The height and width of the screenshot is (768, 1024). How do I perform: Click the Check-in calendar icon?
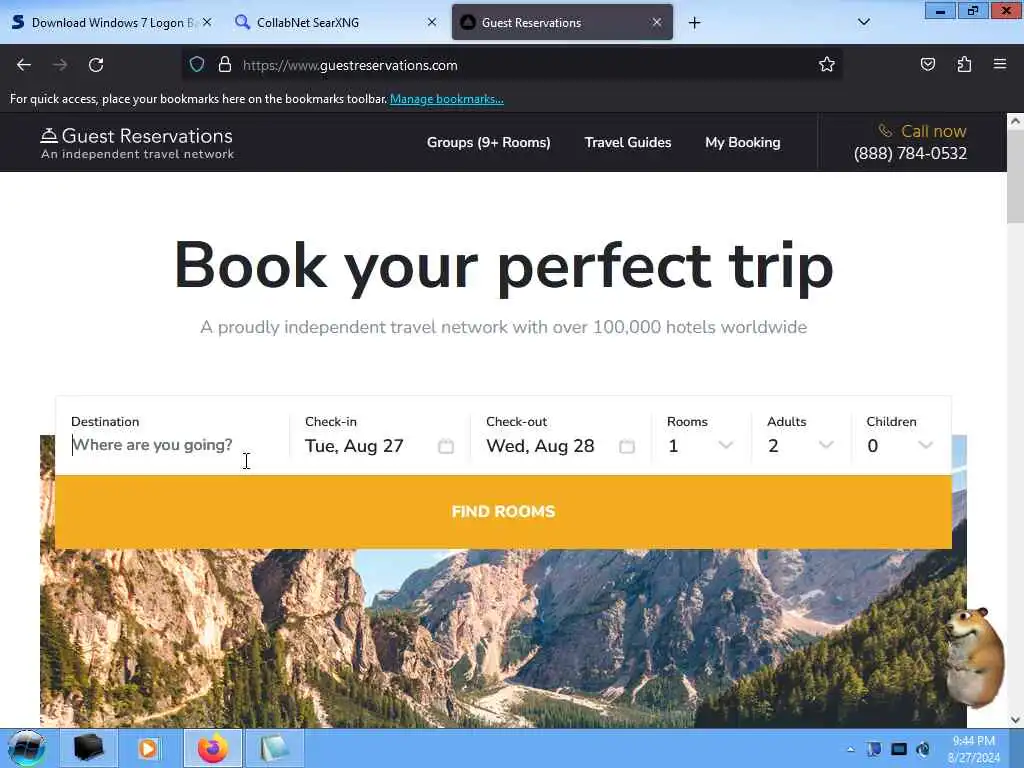pyautogui.click(x=446, y=446)
